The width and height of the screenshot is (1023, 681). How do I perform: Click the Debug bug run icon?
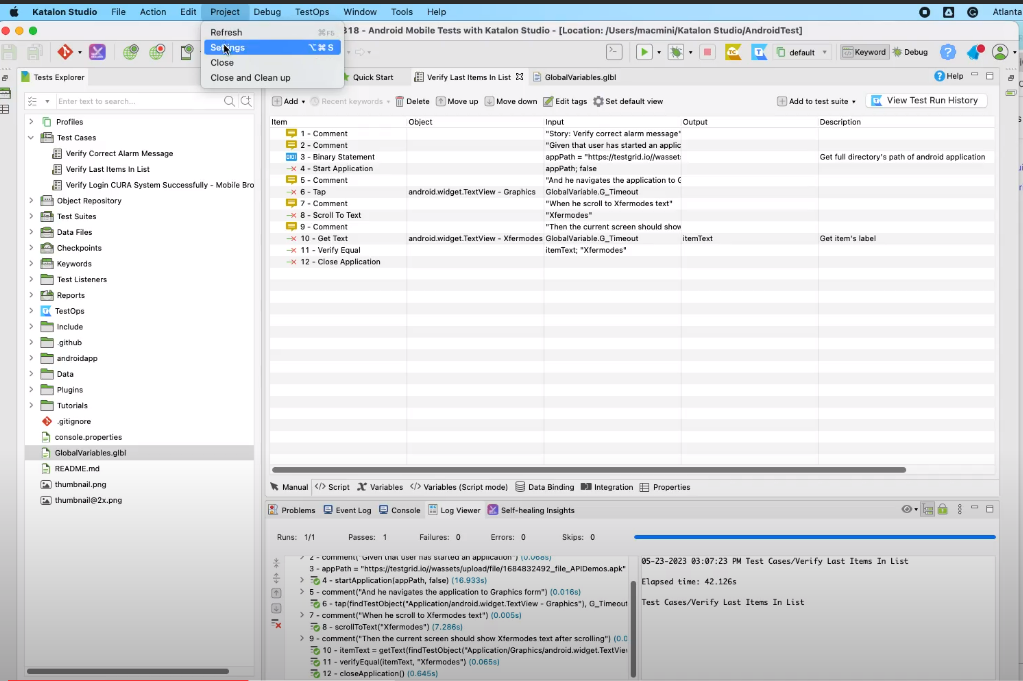(676, 52)
